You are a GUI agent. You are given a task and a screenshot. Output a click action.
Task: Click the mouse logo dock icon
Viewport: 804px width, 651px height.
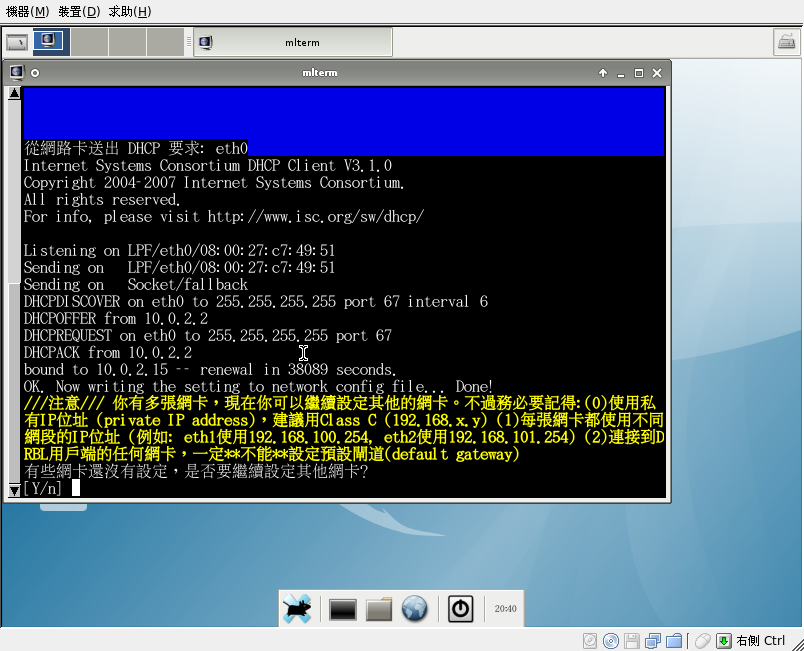click(297, 609)
